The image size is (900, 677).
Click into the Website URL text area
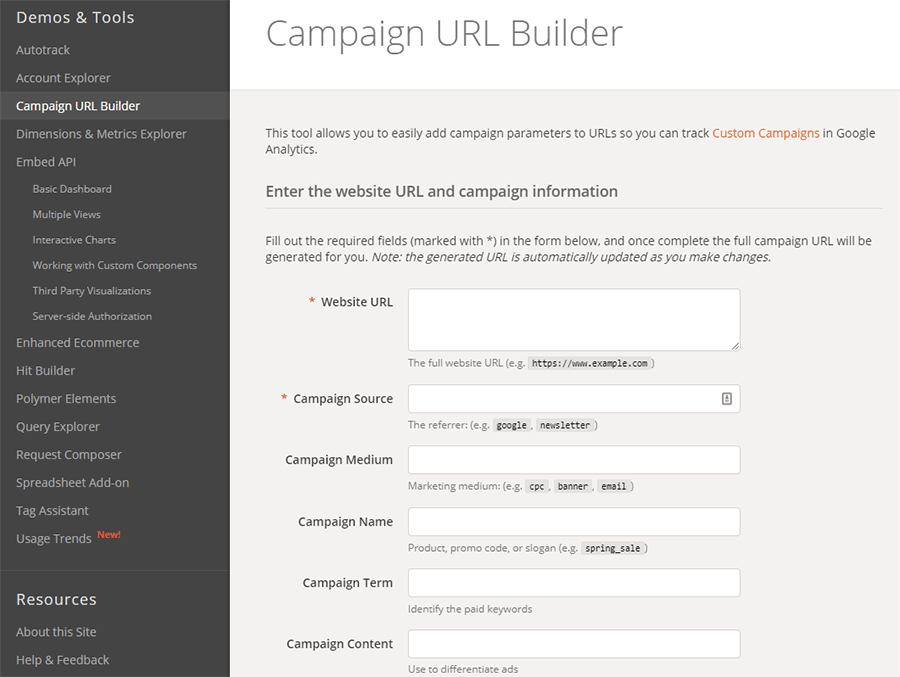574,320
